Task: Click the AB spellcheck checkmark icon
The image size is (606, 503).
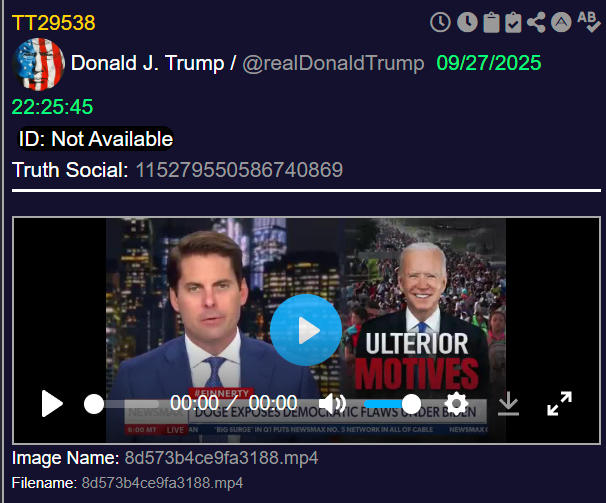Action: (x=589, y=22)
